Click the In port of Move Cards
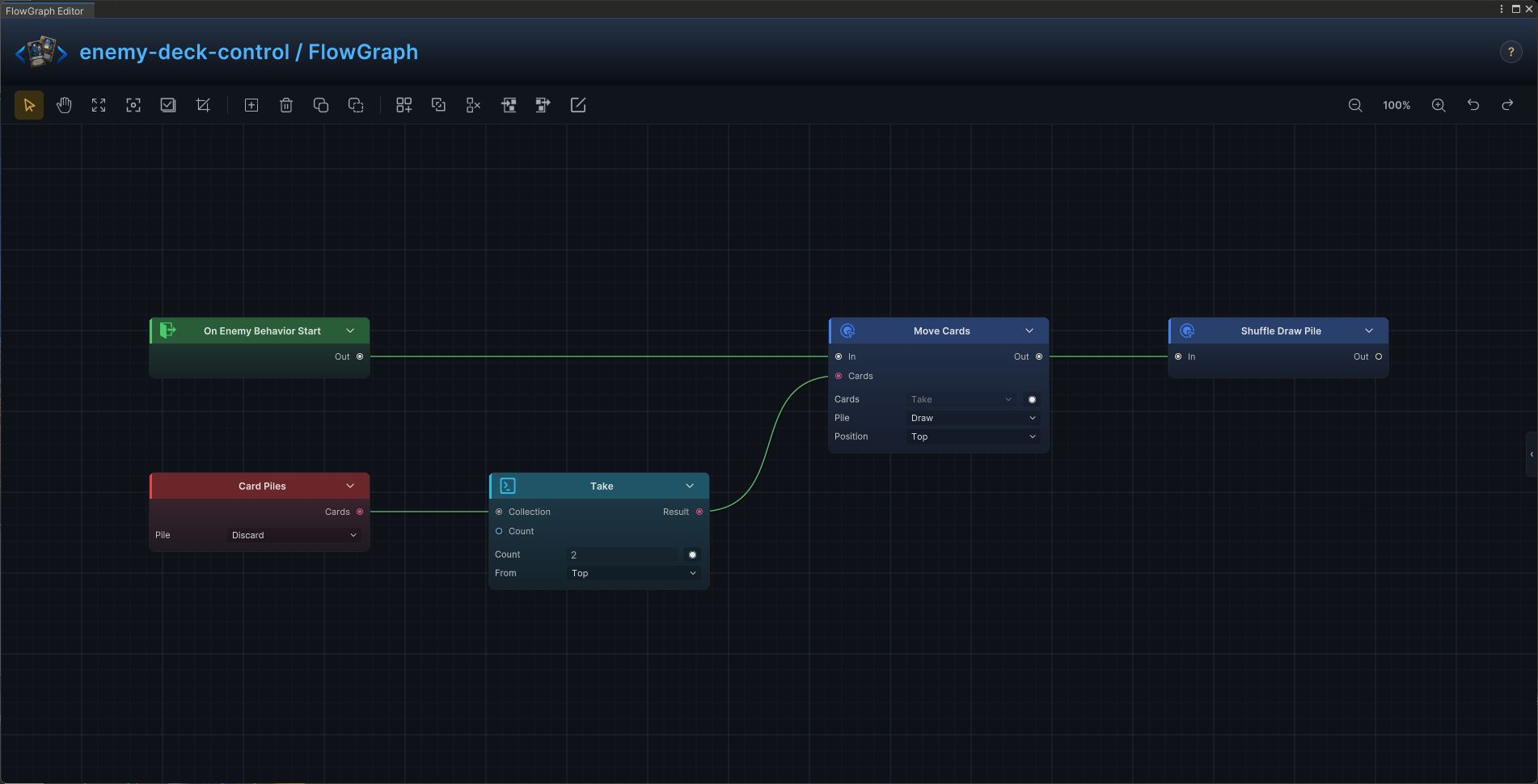This screenshot has height=784, width=1538. click(839, 356)
